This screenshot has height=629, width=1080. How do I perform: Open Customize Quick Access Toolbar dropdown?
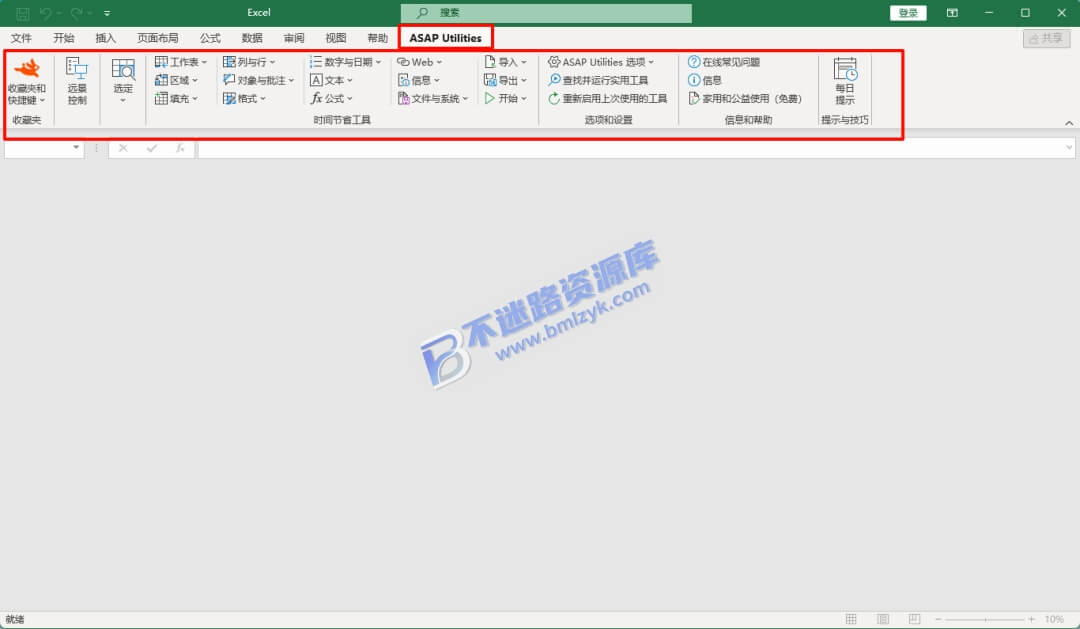pyautogui.click(x=107, y=12)
